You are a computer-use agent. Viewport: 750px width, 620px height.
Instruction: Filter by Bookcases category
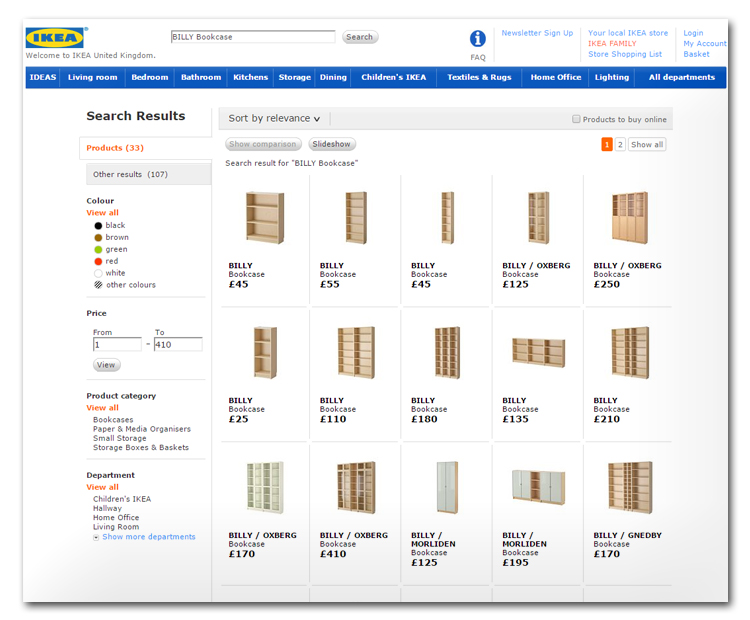pos(113,420)
